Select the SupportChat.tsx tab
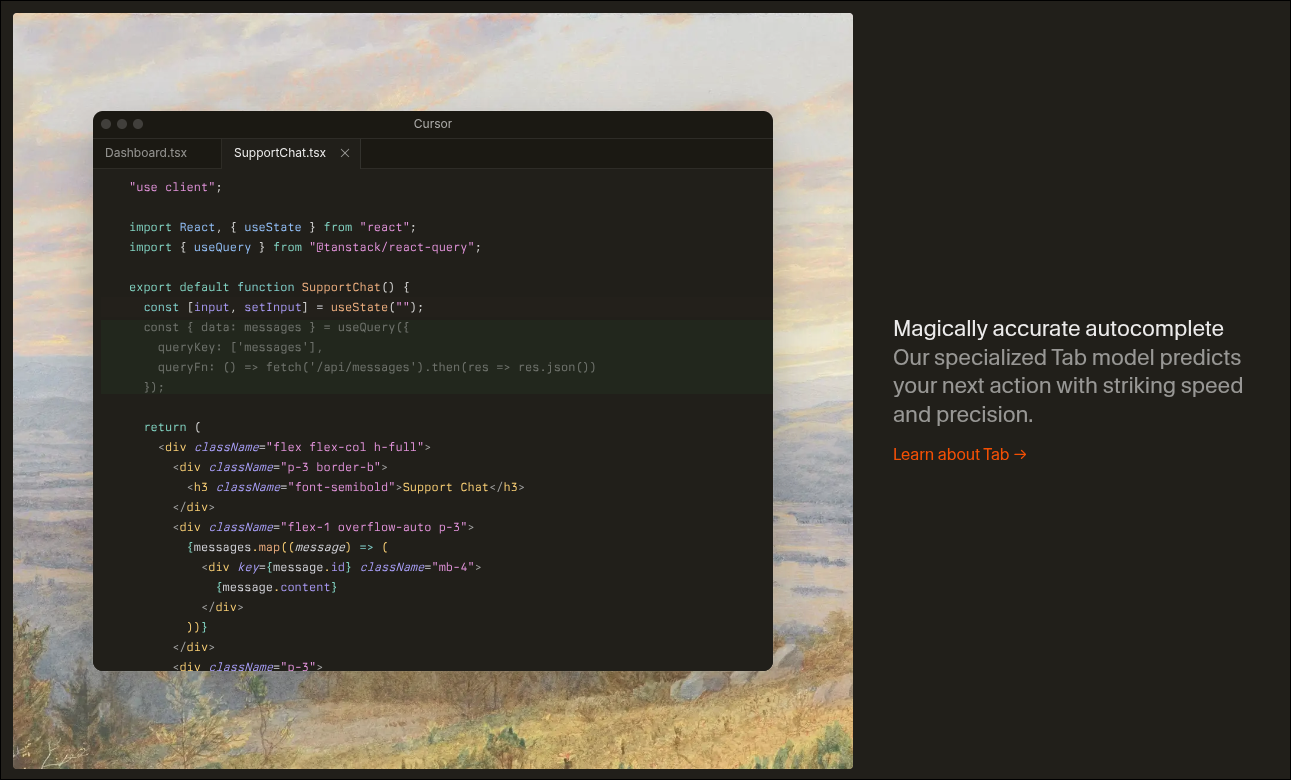Image resolution: width=1291 pixels, height=780 pixels. click(279, 153)
